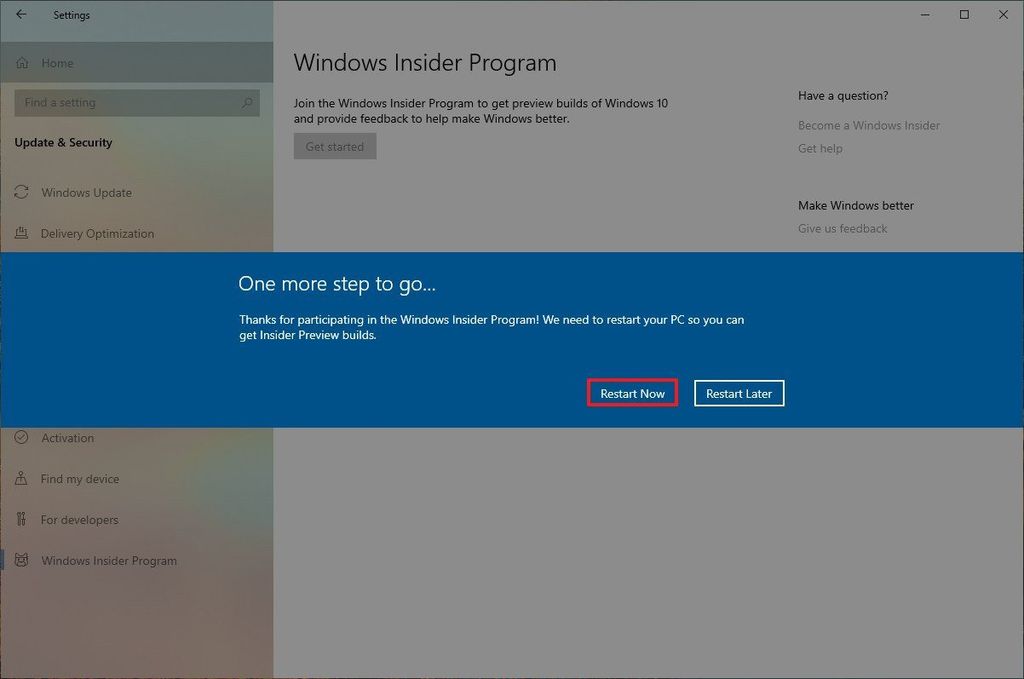Screen dimensions: 1024x679
Task: Click the search magnifier in Find a setting
Action: coord(246,102)
